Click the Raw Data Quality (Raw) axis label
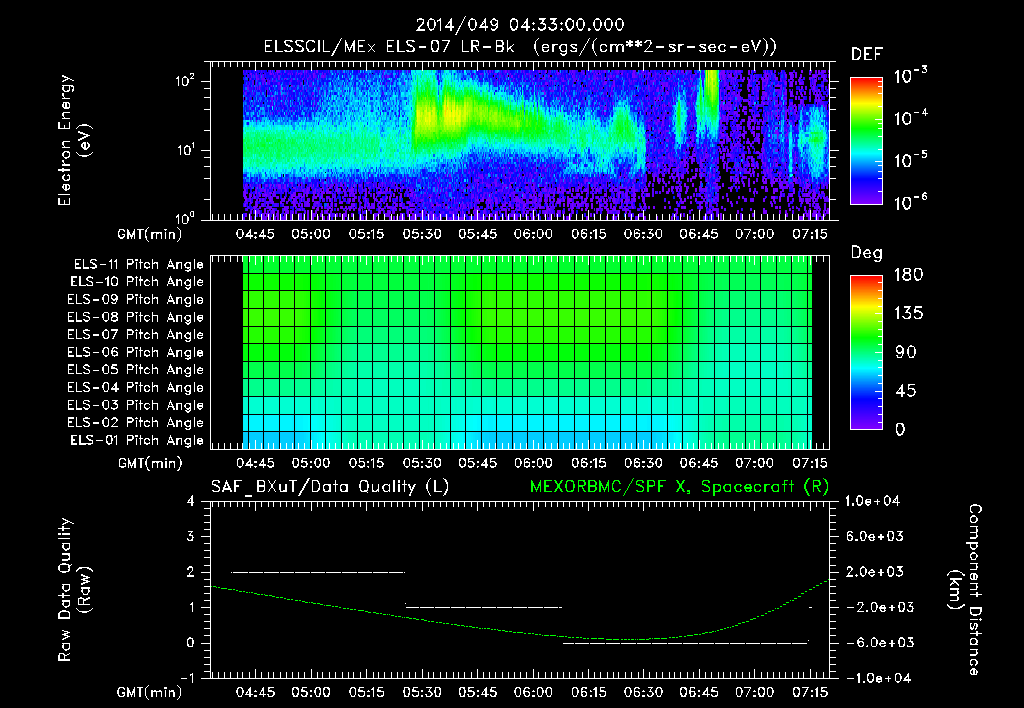 (74, 590)
